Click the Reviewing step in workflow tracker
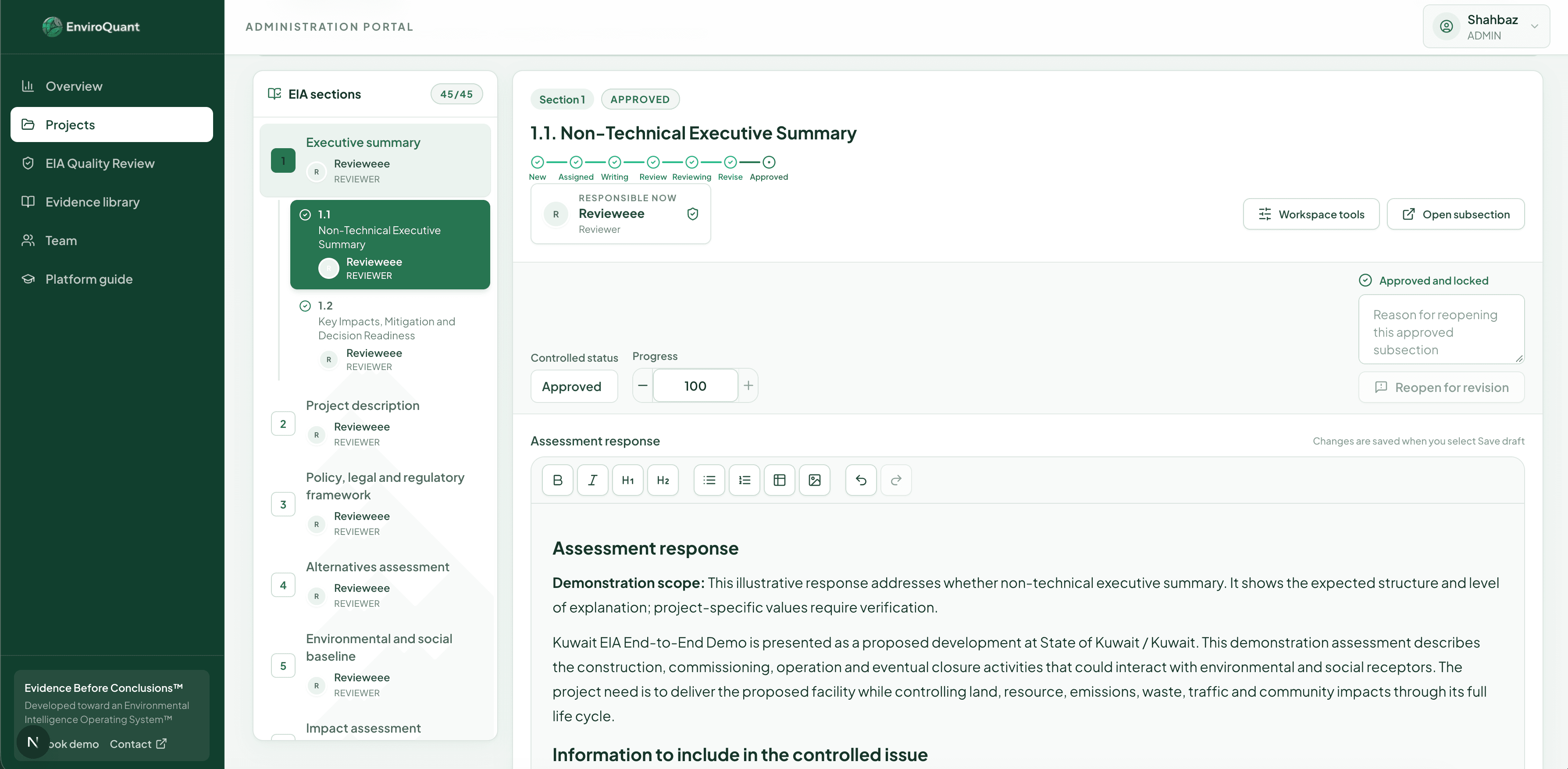 (x=691, y=168)
